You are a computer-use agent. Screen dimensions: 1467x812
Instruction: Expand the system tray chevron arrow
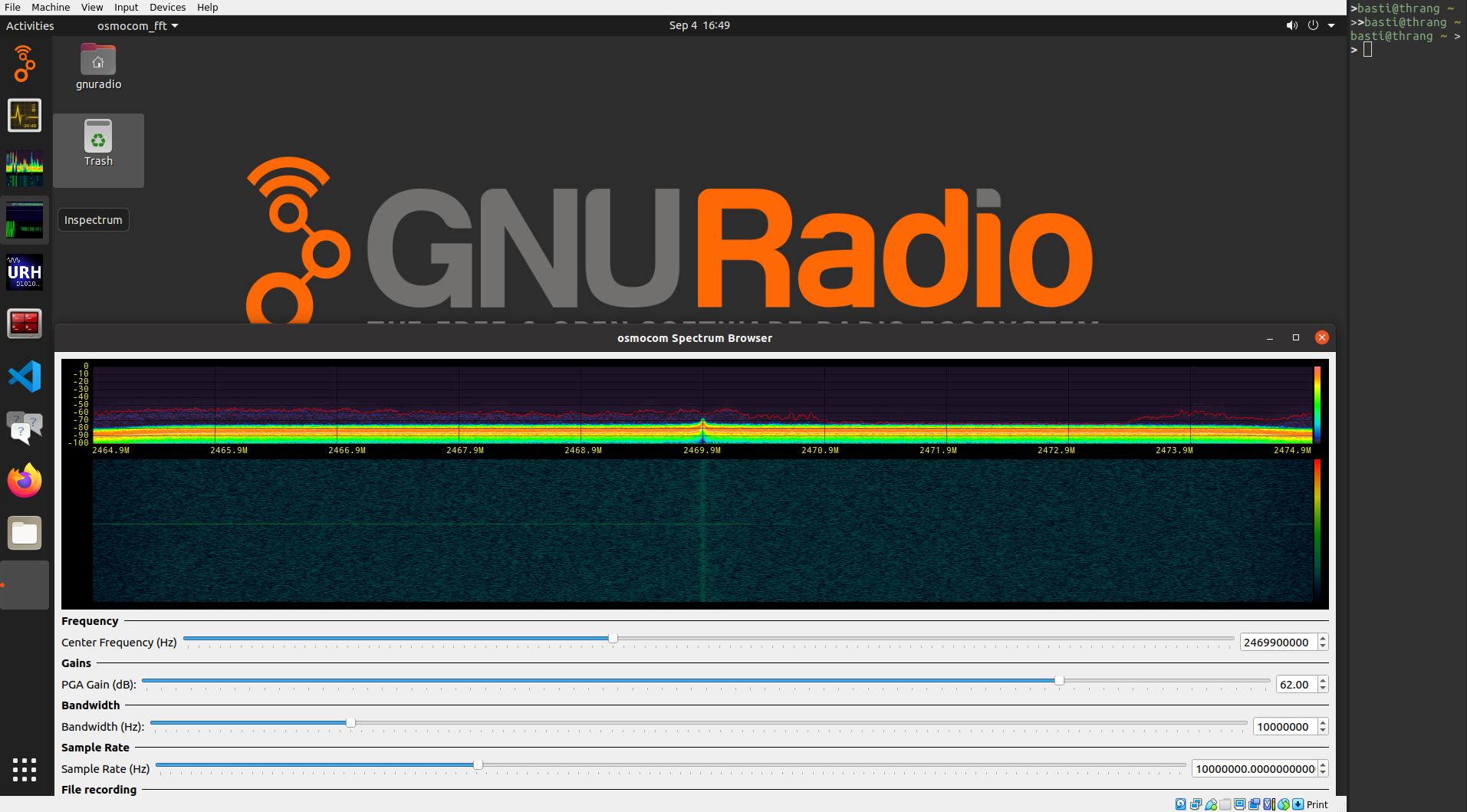[x=1330, y=25]
